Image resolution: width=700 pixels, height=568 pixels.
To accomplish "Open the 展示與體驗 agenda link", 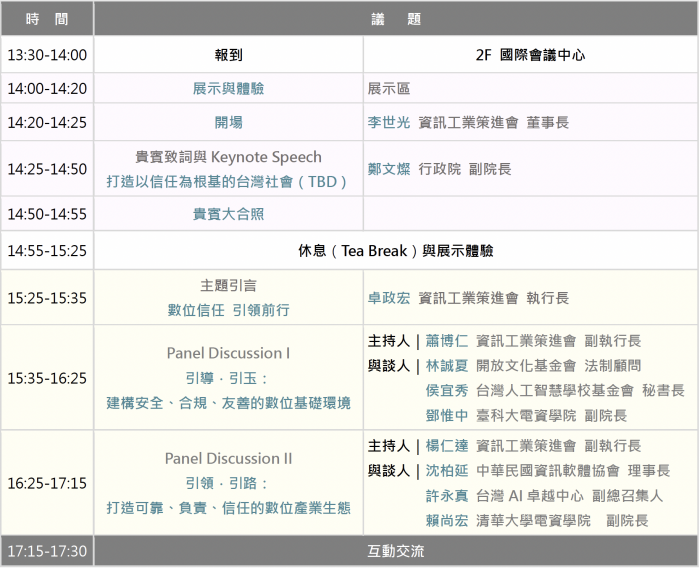I will click(x=228, y=89).
